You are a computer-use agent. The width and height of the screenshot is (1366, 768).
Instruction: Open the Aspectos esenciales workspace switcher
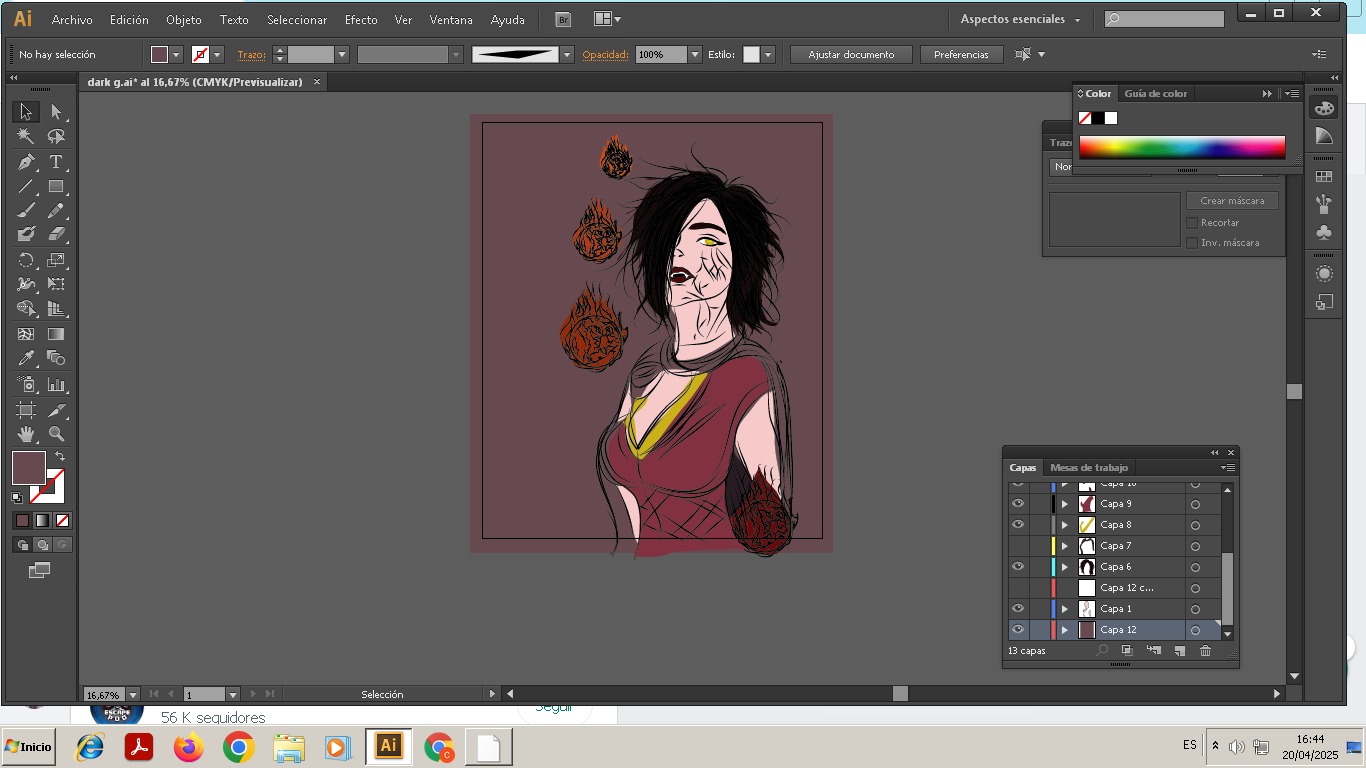[x=1020, y=19]
